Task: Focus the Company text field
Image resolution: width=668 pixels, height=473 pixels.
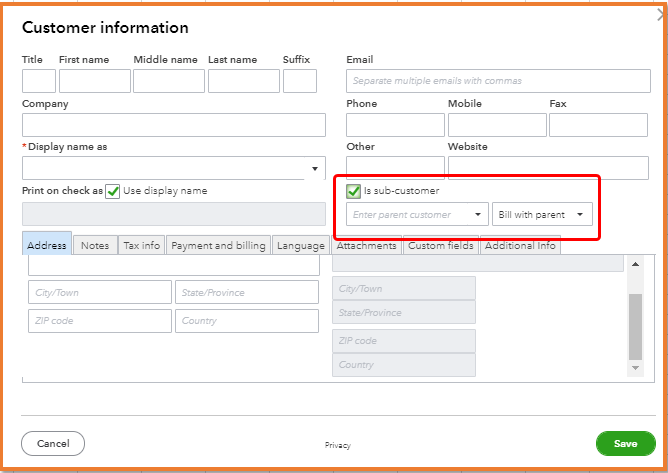Action: point(174,125)
